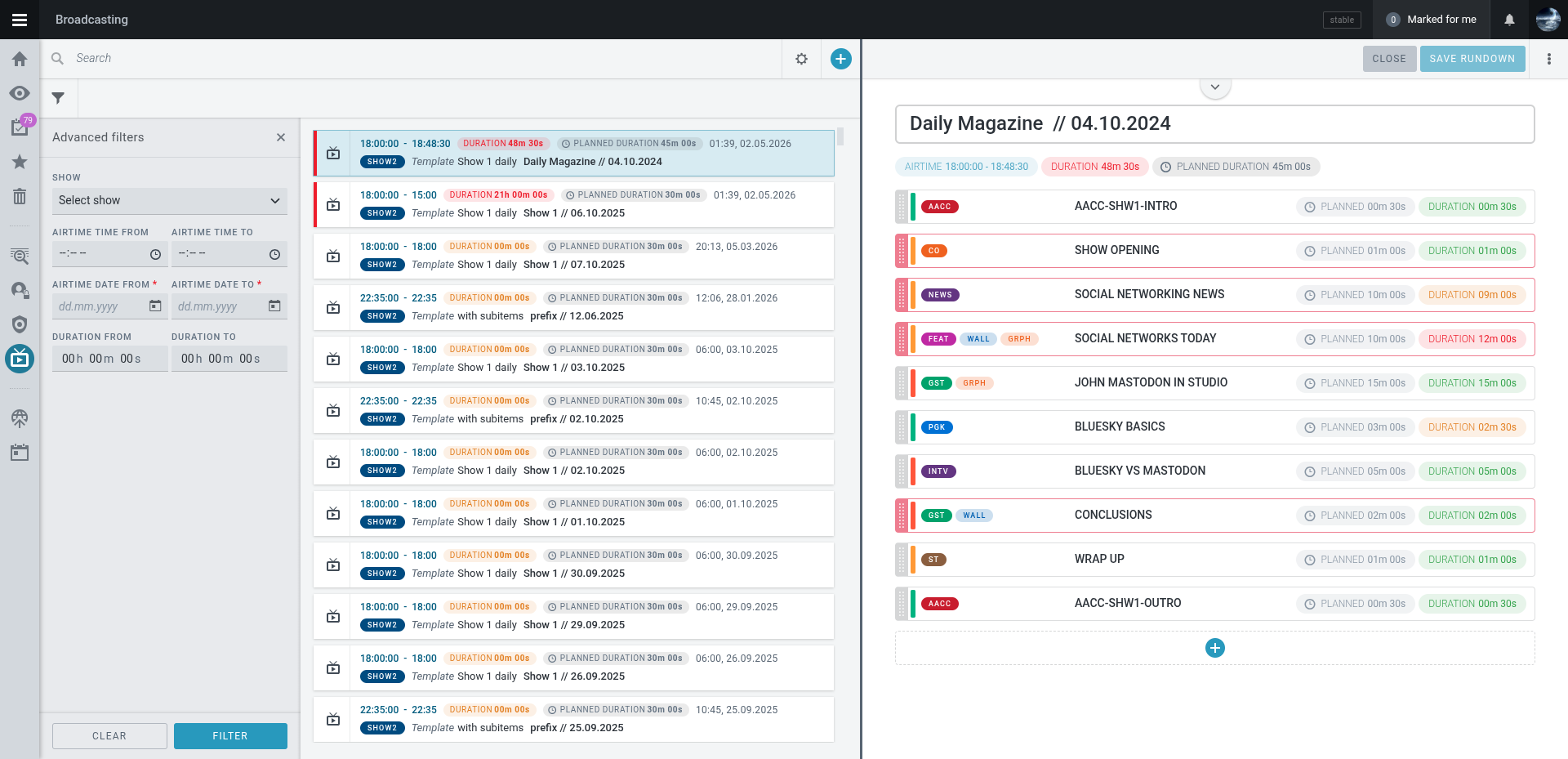Open the starred favorites sidebar icon
Screen dimensions: 1568x759
(x=20, y=162)
